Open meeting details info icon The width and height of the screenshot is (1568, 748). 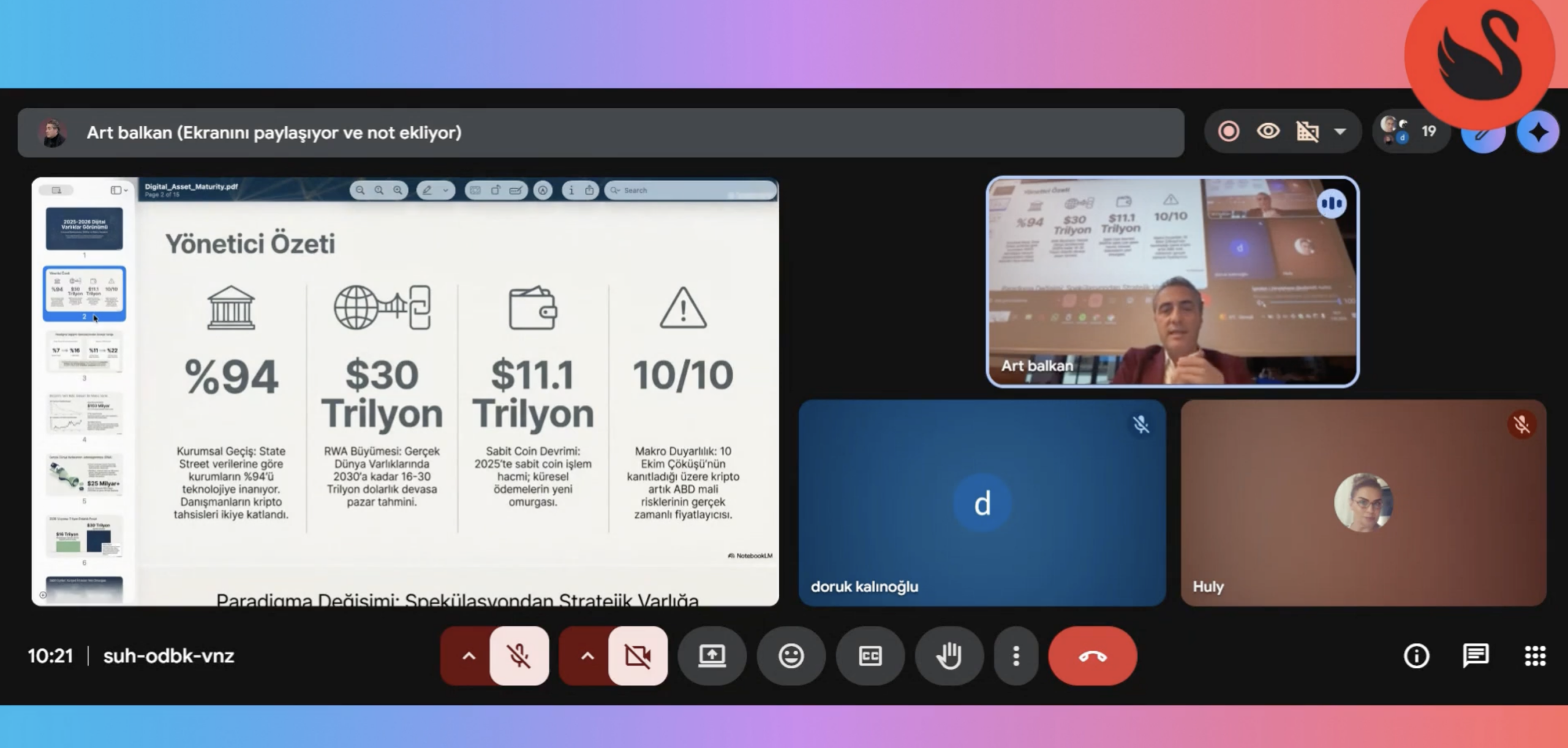[x=1416, y=656]
